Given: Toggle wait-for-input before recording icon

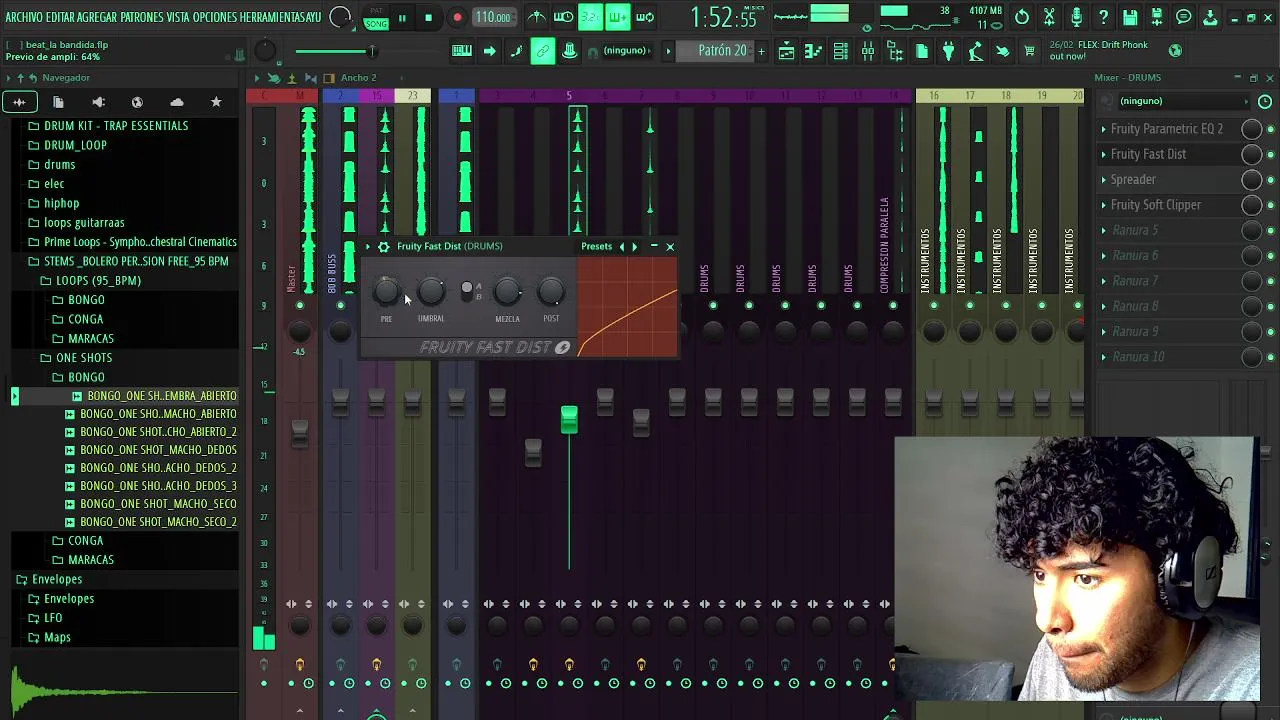Looking at the screenshot, I should (x=564, y=17).
